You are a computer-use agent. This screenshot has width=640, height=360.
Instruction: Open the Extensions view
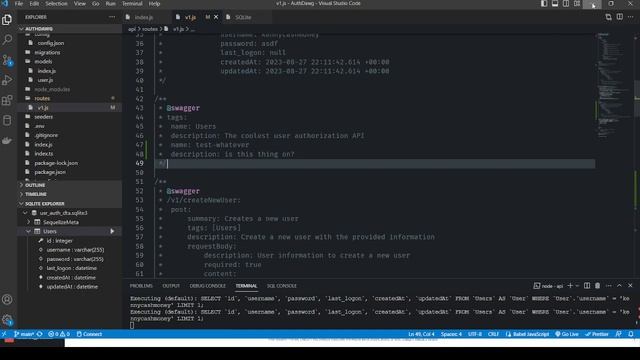(7, 100)
